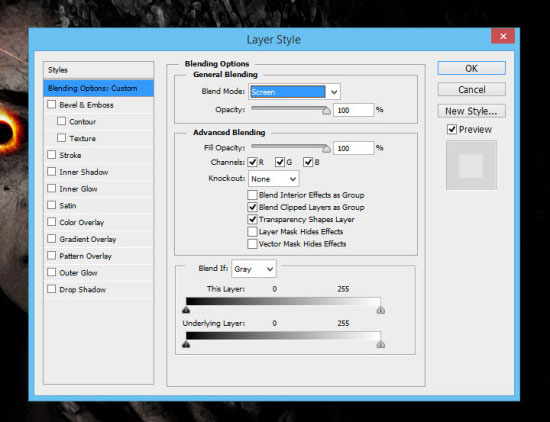The height and width of the screenshot is (422, 550).
Task: Click the layer style preview thumbnail
Action: (471, 165)
